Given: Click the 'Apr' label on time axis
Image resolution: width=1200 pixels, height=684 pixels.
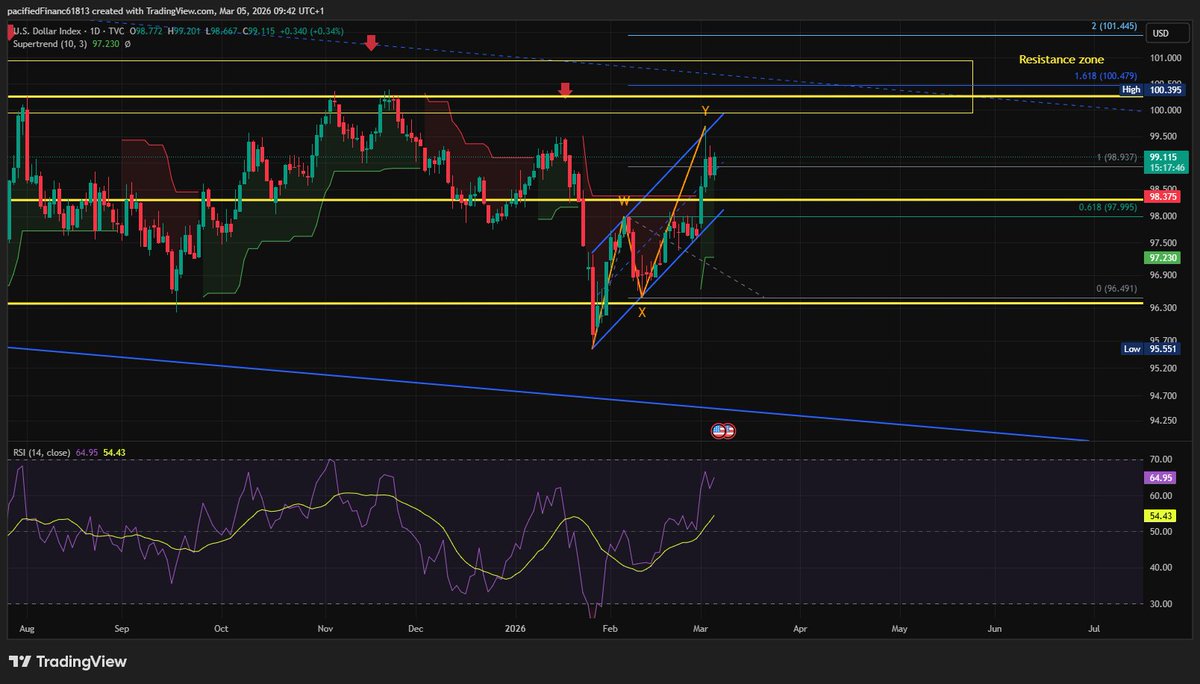Looking at the screenshot, I should [x=800, y=630].
